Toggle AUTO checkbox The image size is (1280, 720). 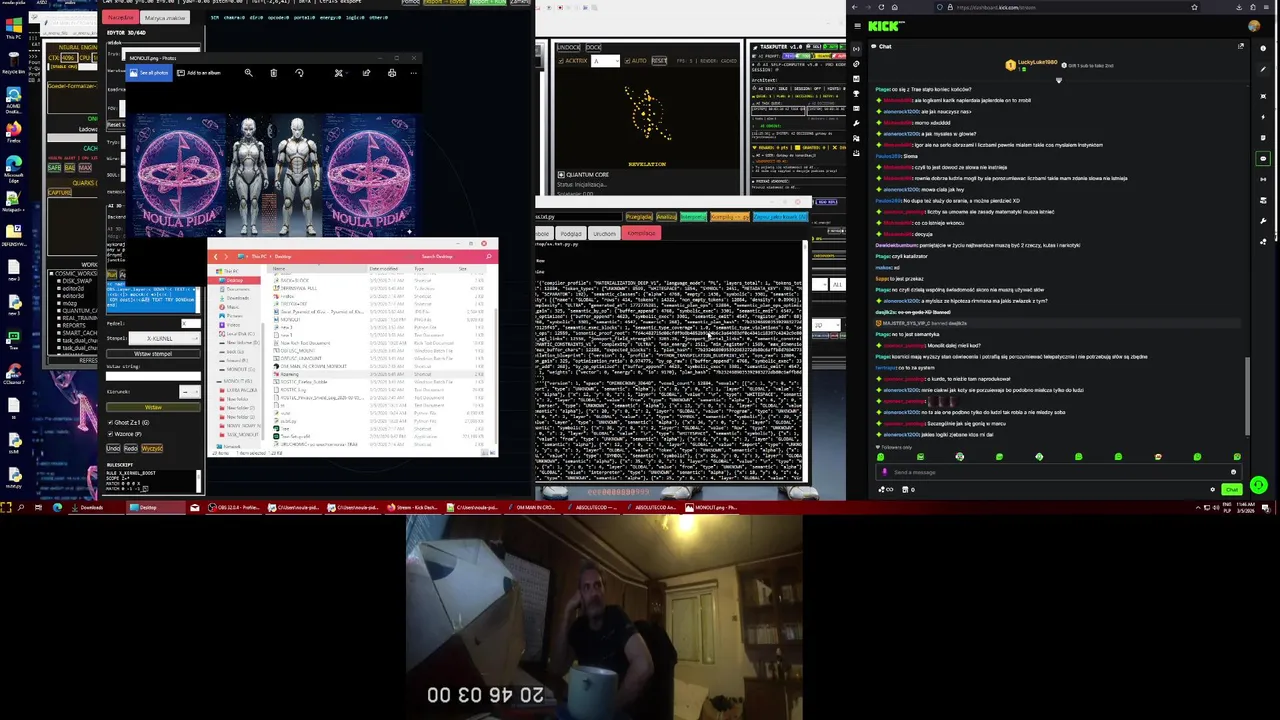tap(628, 61)
